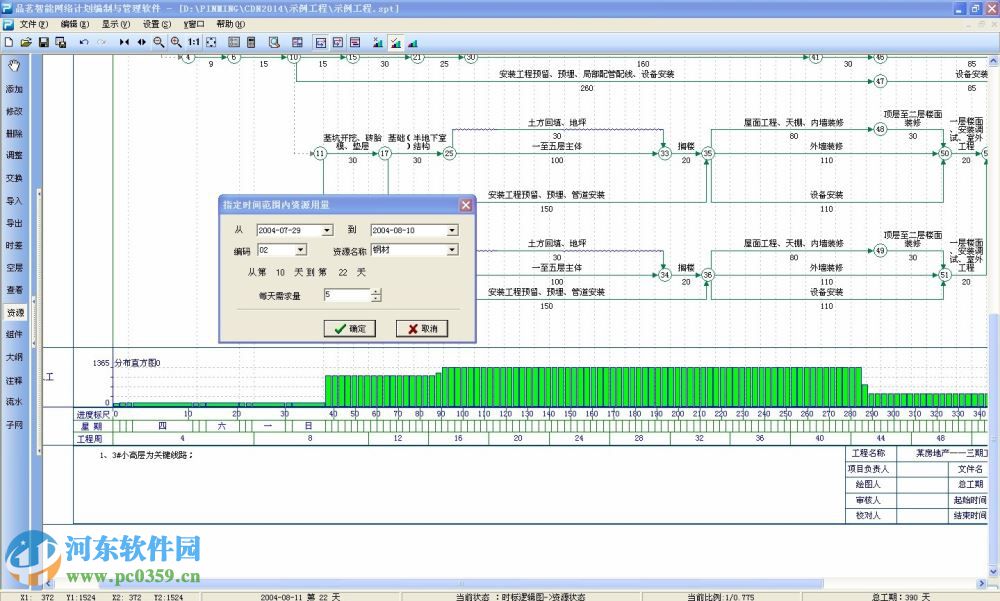Toggle the 资源 sidebar mode
This screenshot has height=601, width=1000.
14,313
